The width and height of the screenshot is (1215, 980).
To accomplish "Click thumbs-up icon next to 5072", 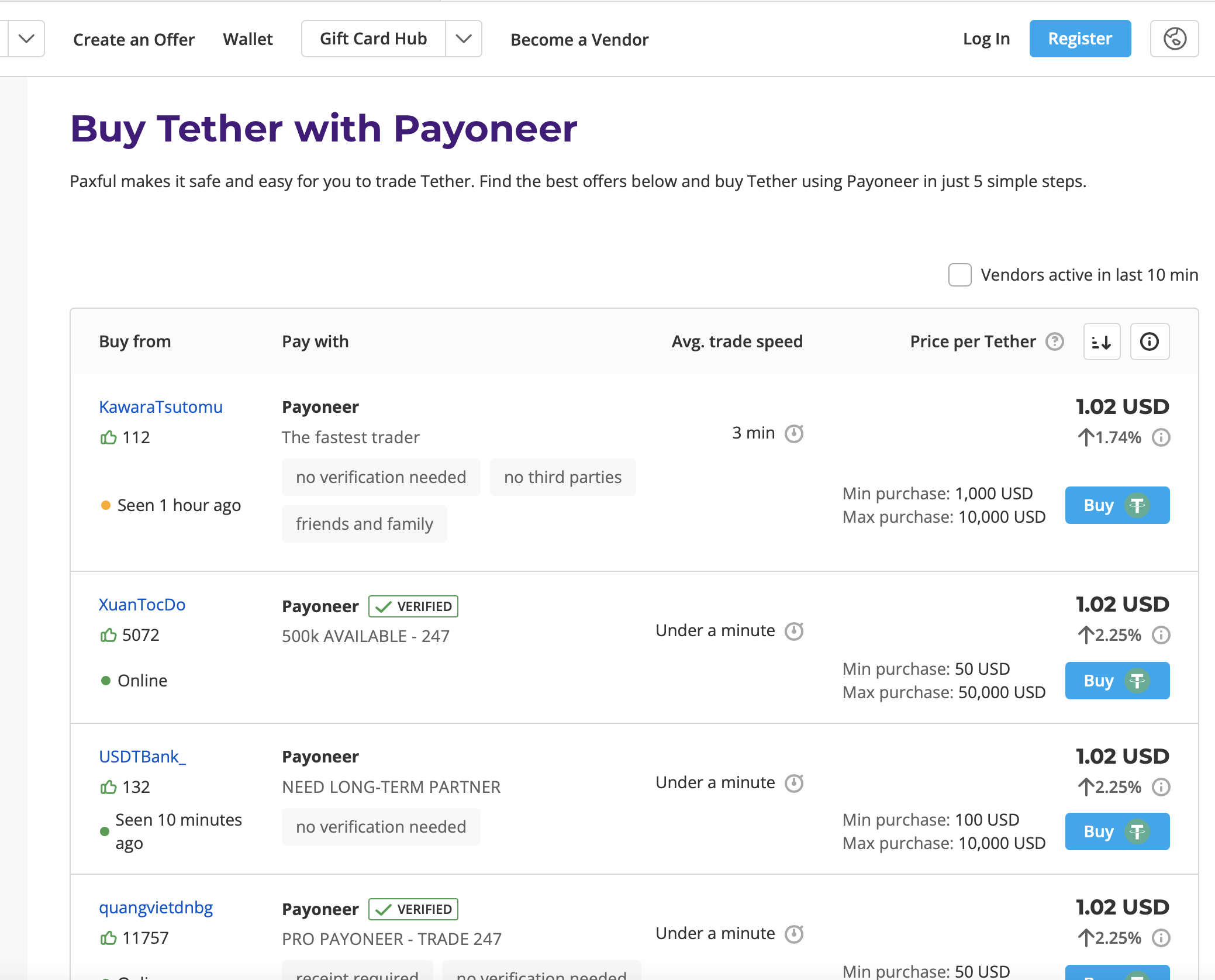I will (x=108, y=635).
